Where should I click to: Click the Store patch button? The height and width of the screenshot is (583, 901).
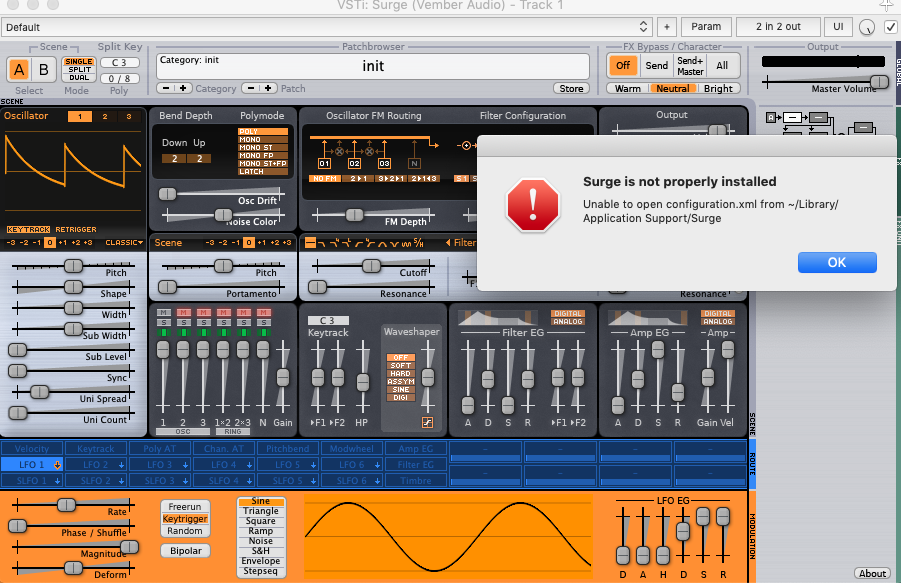coord(571,88)
